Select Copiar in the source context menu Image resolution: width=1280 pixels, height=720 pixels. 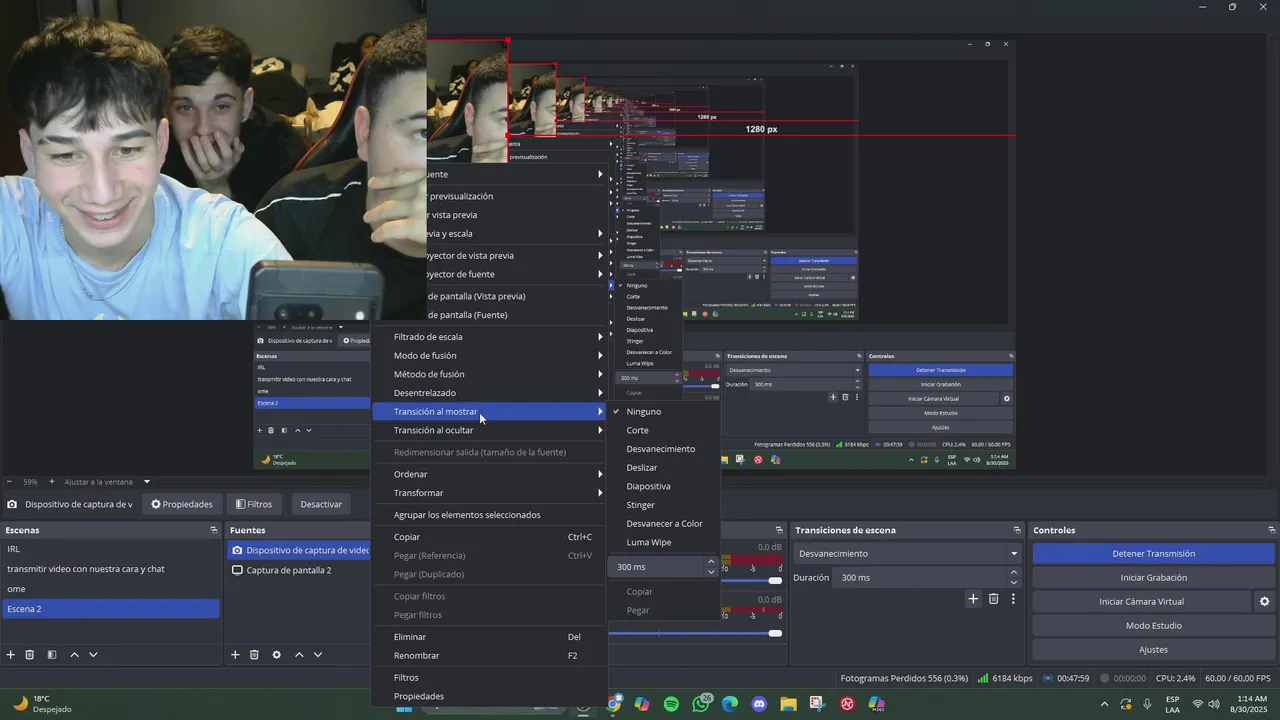(x=489, y=537)
